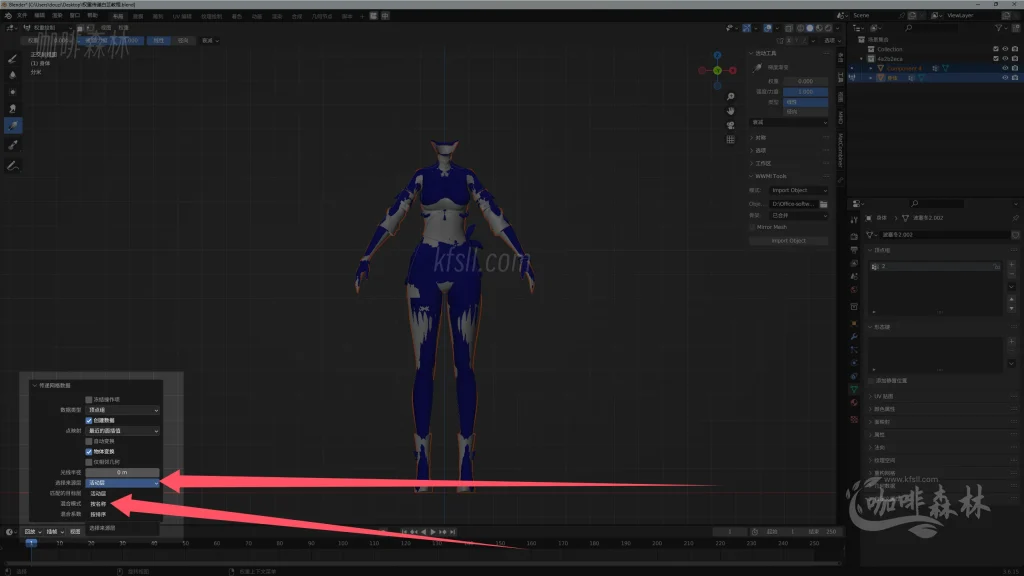The height and width of the screenshot is (576, 1024).
Task: Toggle the 冻结操作项 checkbox
Action: tap(89, 400)
